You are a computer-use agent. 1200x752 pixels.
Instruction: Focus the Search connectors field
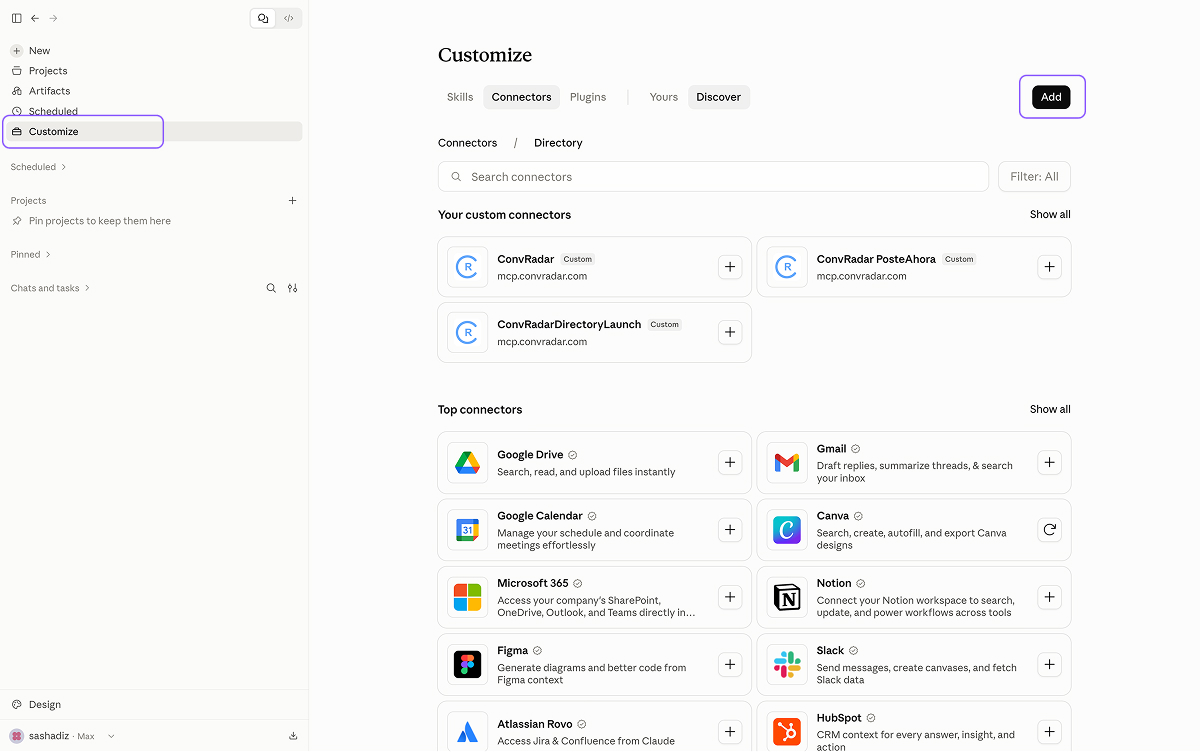pyautogui.click(x=713, y=177)
